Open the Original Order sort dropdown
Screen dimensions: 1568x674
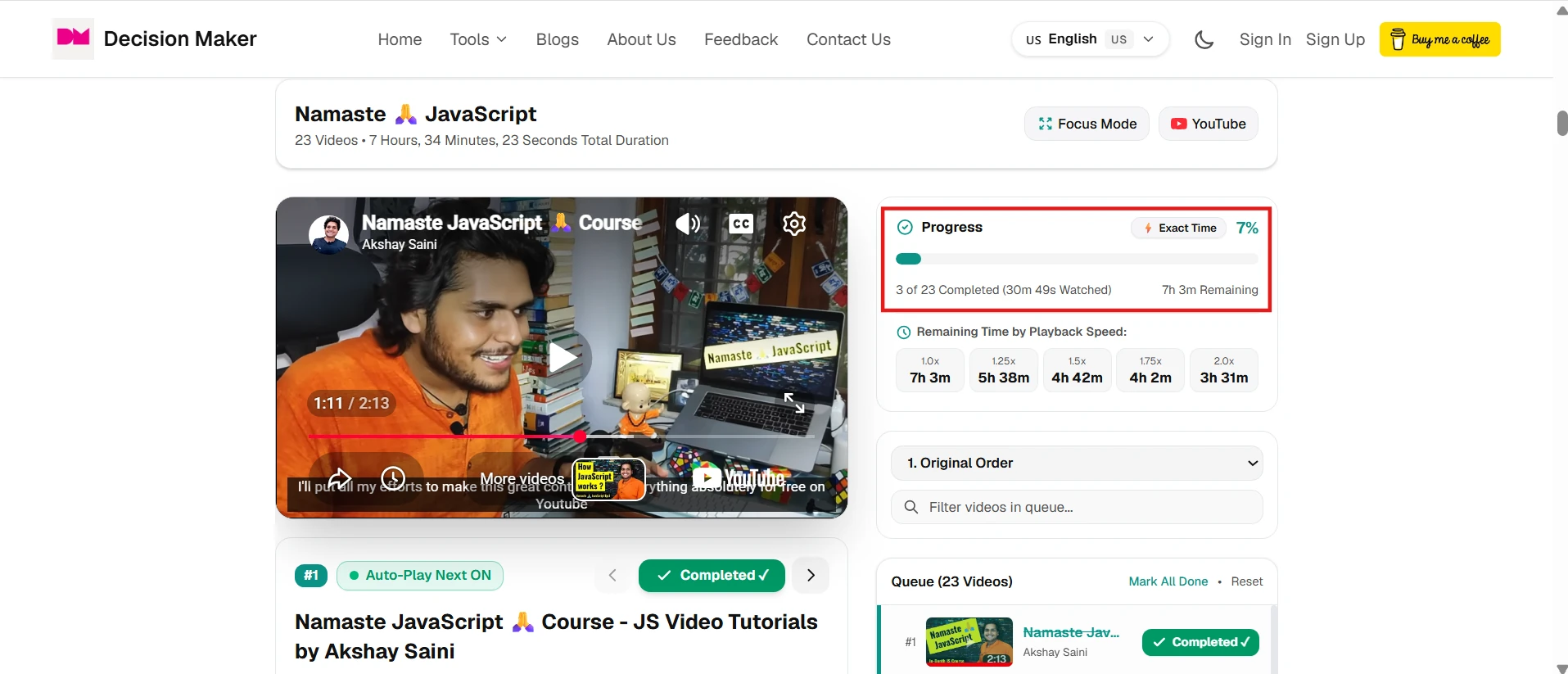coord(1077,463)
